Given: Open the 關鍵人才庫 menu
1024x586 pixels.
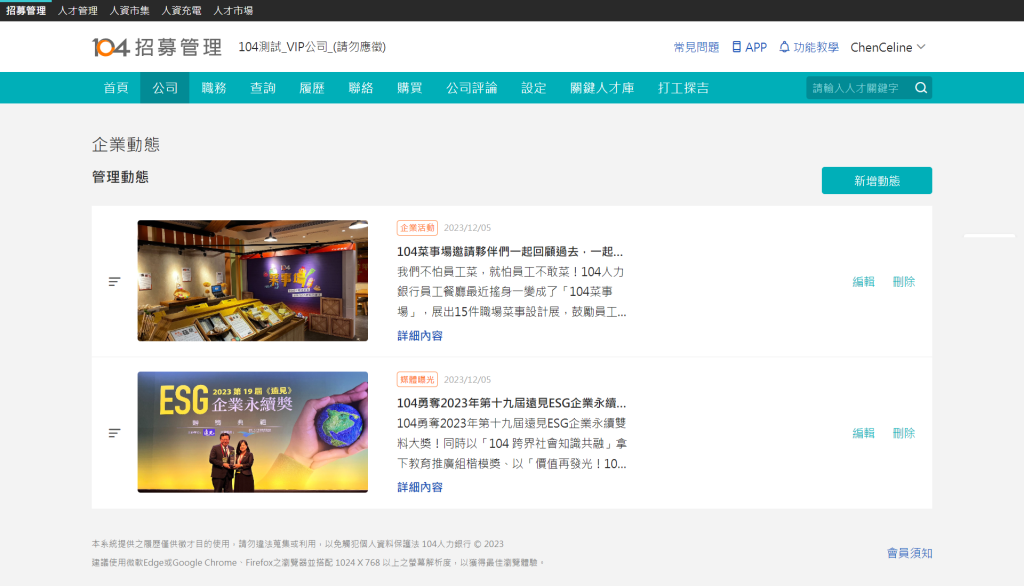Looking at the screenshot, I should [x=602, y=88].
